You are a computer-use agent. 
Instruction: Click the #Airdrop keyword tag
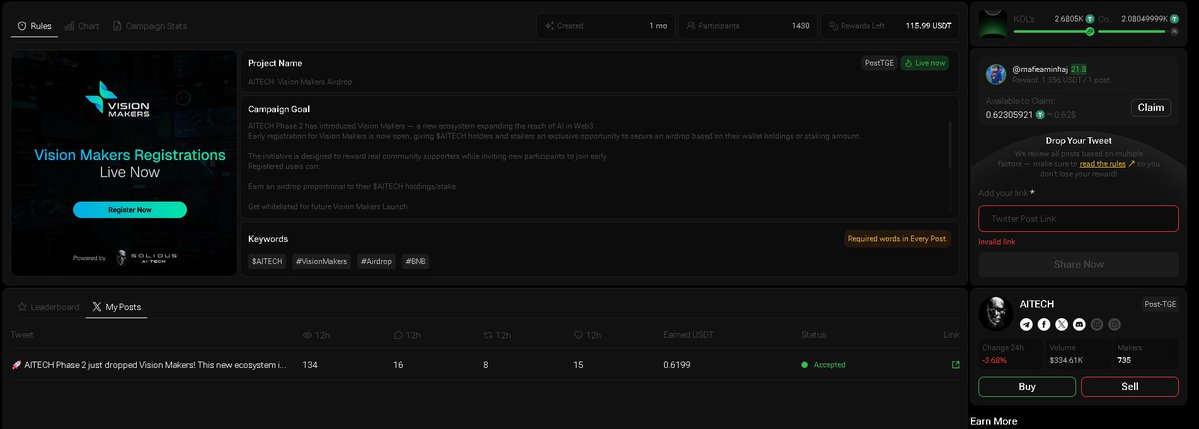click(x=376, y=262)
